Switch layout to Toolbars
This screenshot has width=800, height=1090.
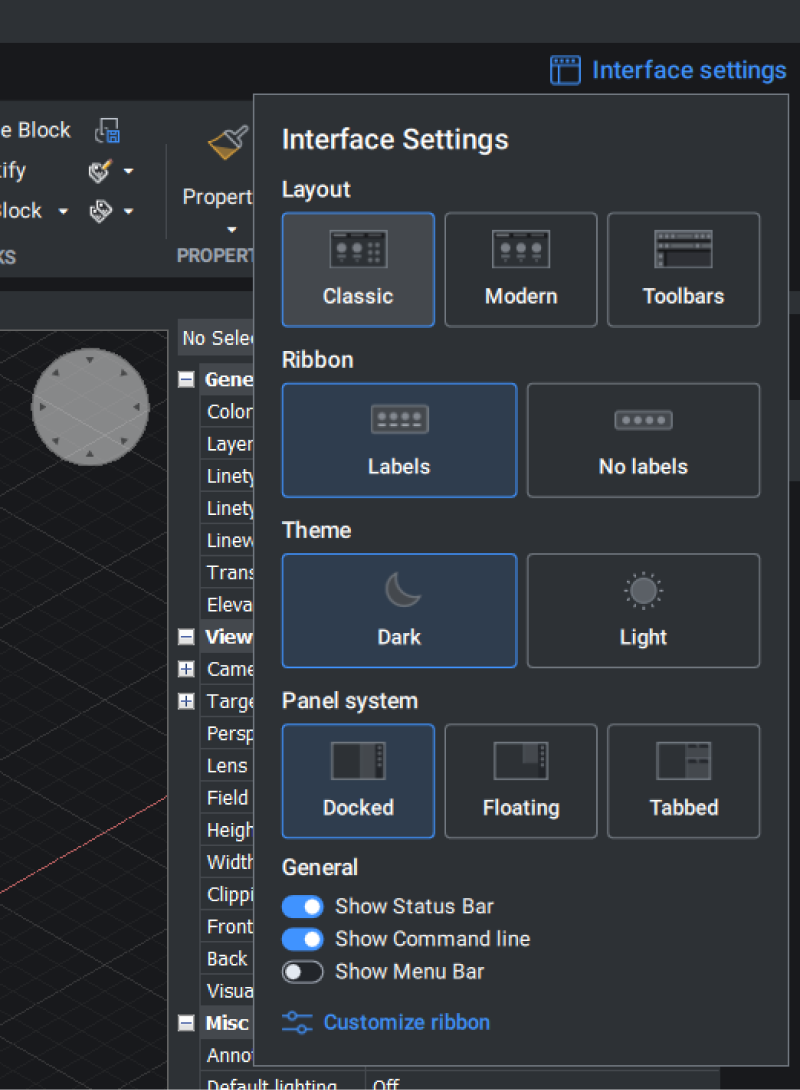click(683, 270)
